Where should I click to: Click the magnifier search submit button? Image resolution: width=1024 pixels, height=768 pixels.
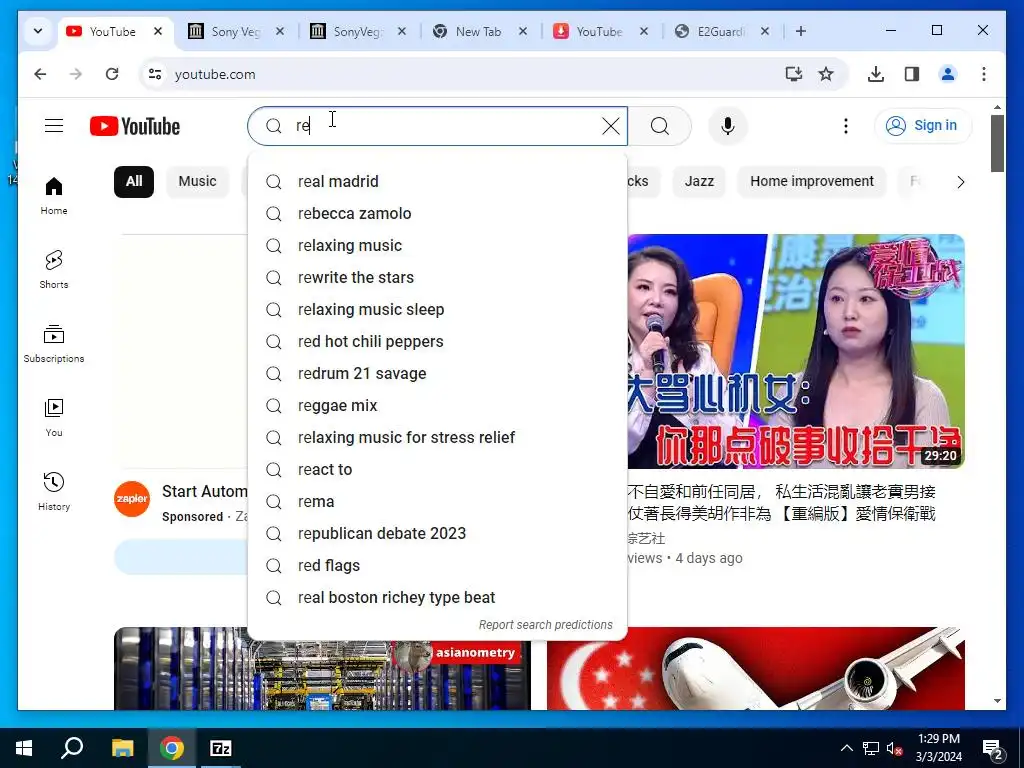click(x=660, y=126)
